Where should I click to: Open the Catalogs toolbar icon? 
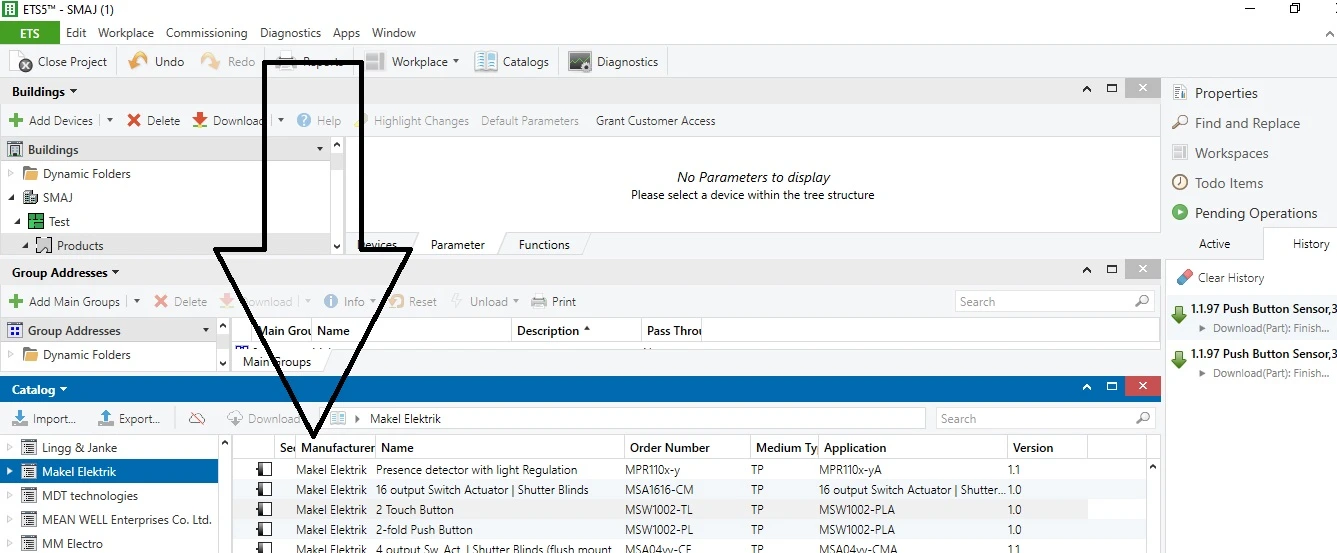[x=486, y=62]
